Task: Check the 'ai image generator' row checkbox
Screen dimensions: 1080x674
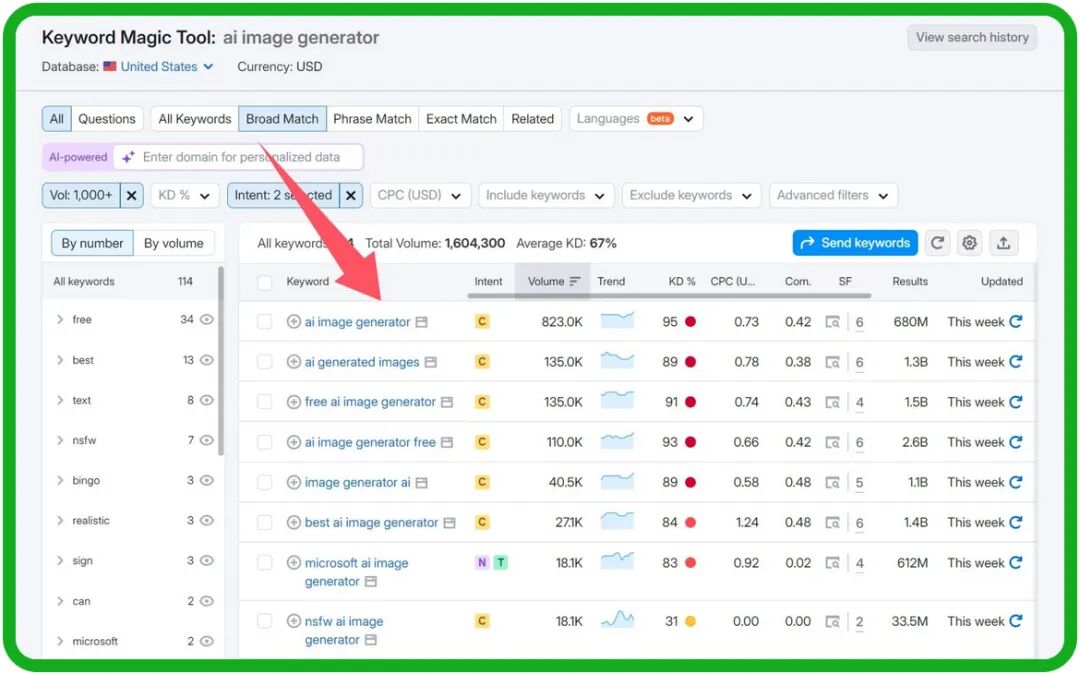Action: [265, 322]
